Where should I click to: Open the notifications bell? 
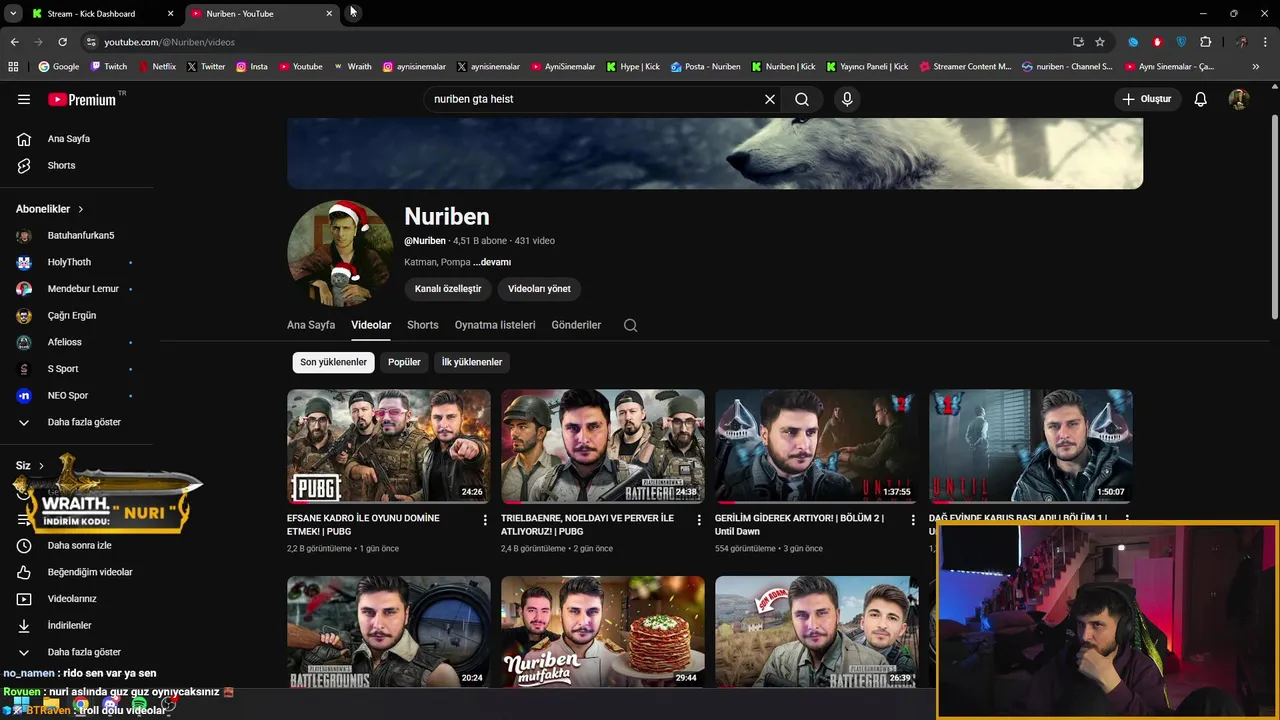[1201, 99]
